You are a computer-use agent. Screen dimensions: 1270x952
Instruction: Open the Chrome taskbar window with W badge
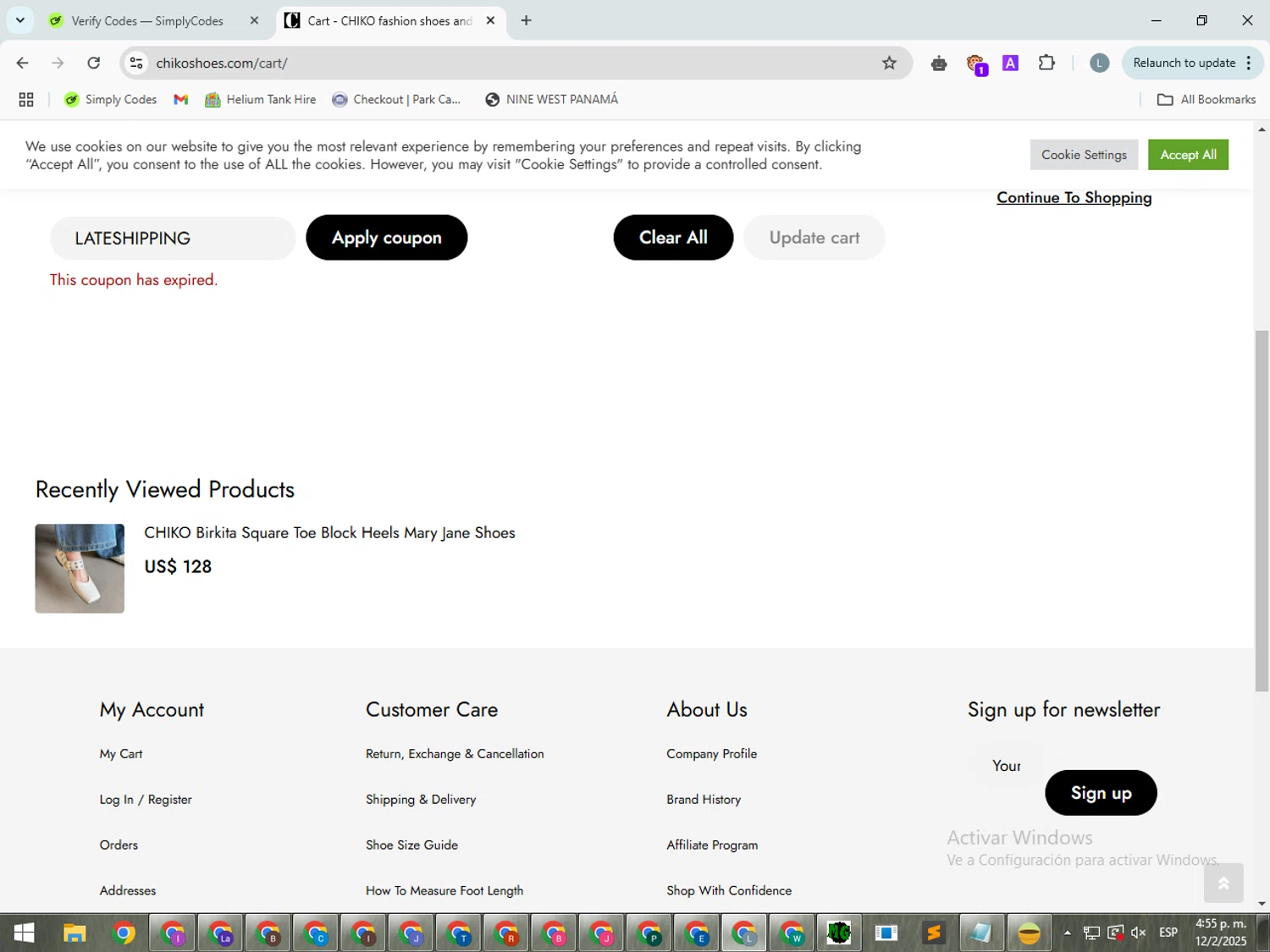[x=792, y=933]
